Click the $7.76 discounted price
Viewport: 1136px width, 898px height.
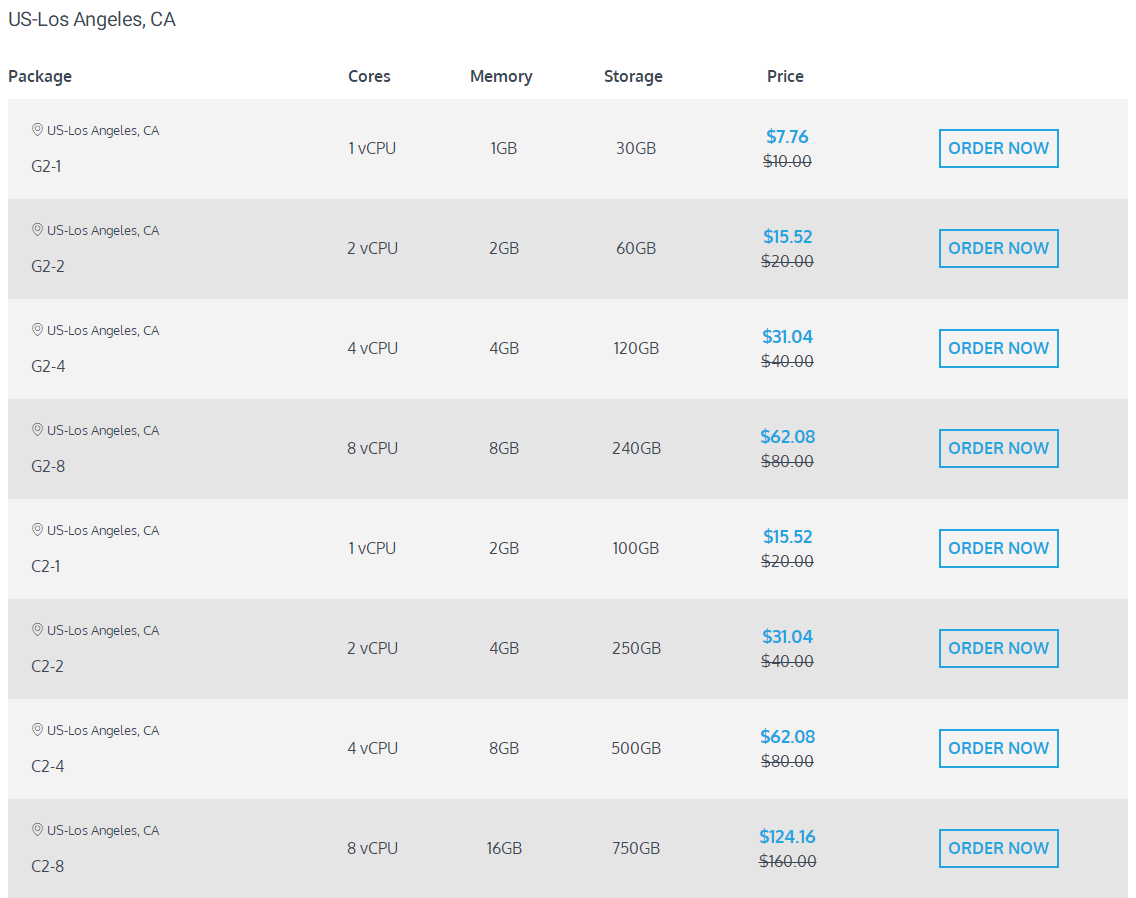(787, 137)
